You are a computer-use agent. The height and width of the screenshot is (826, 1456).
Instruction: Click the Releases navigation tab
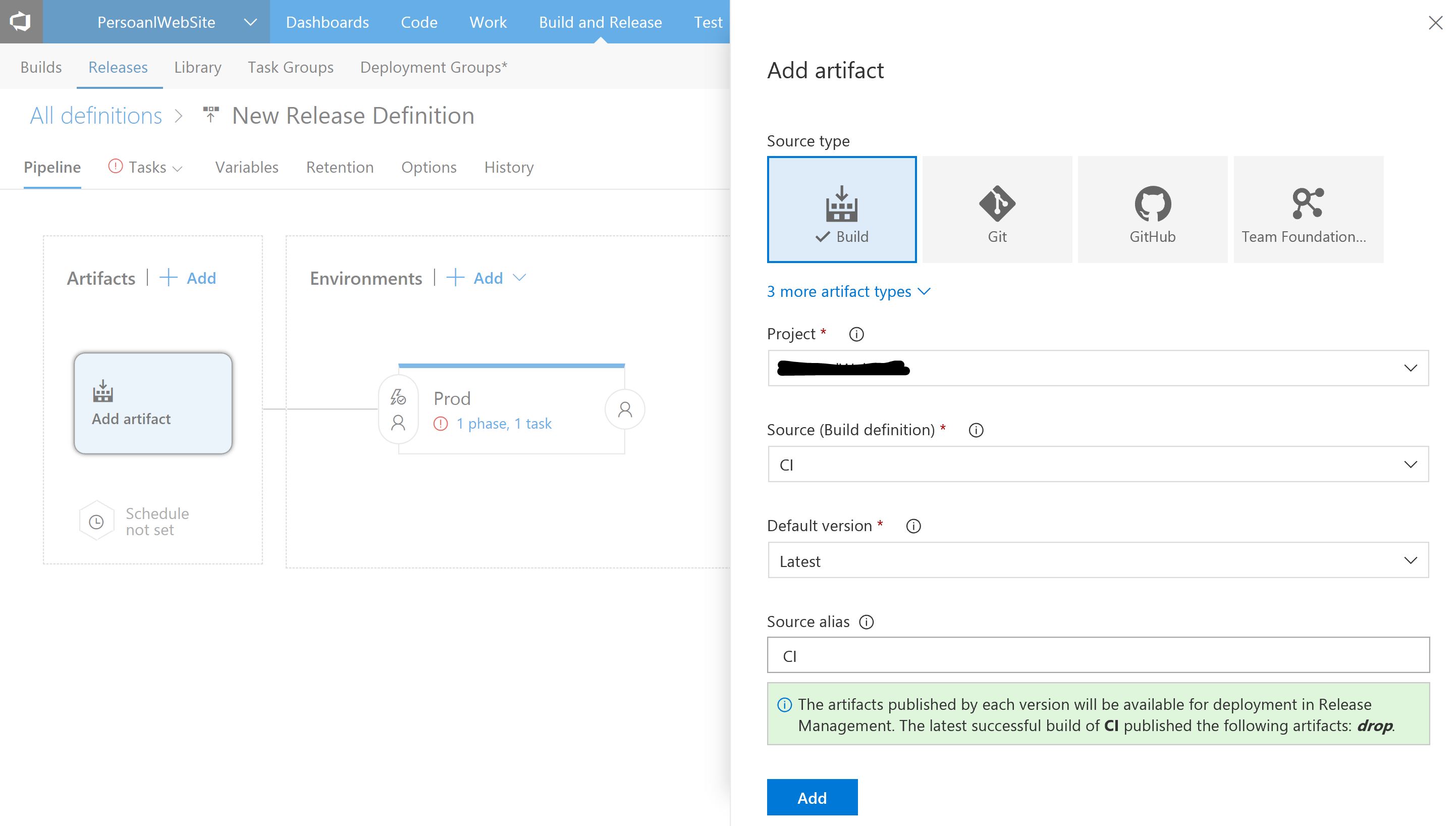[118, 67]
